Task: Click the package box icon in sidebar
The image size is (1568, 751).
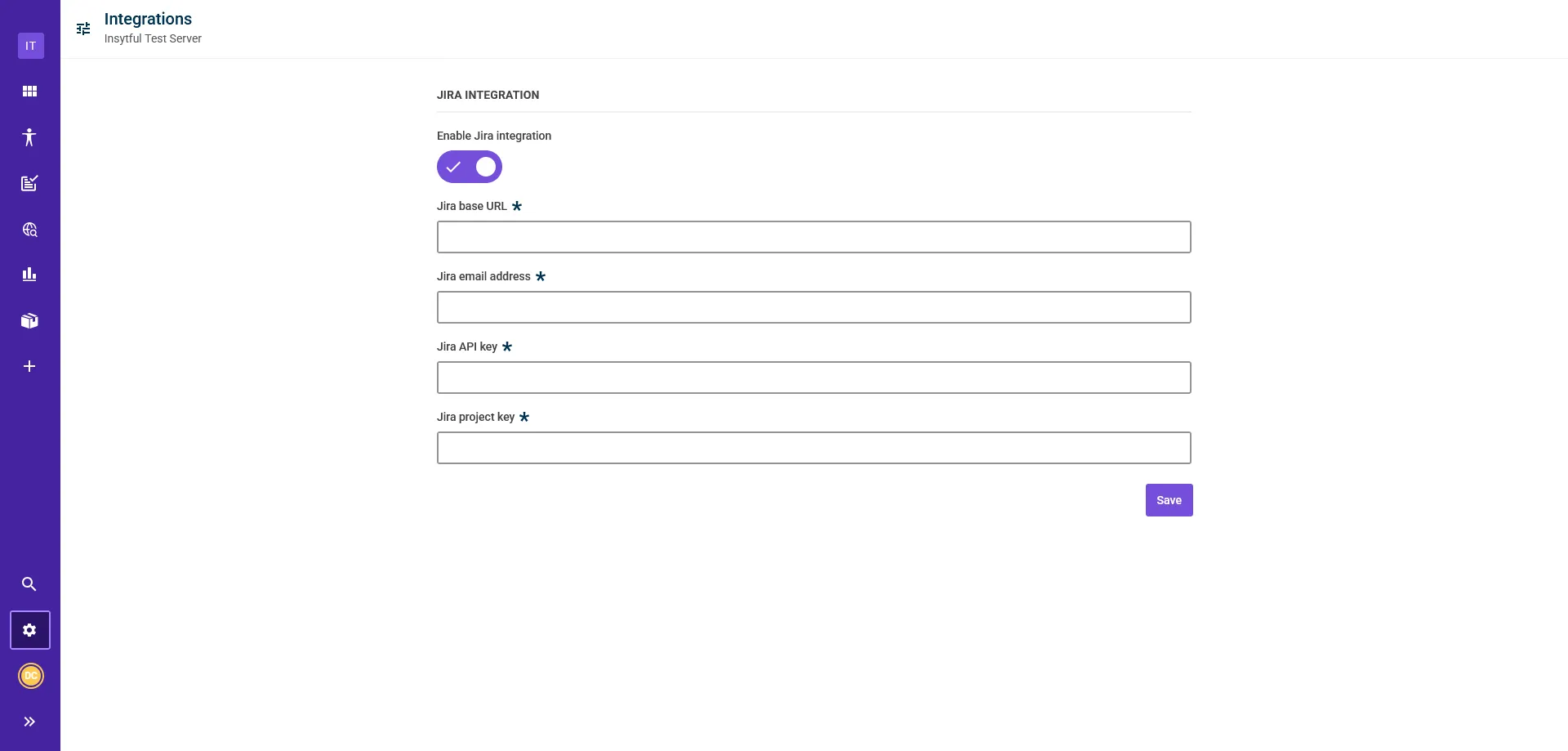Action: (x=29, y=320)
